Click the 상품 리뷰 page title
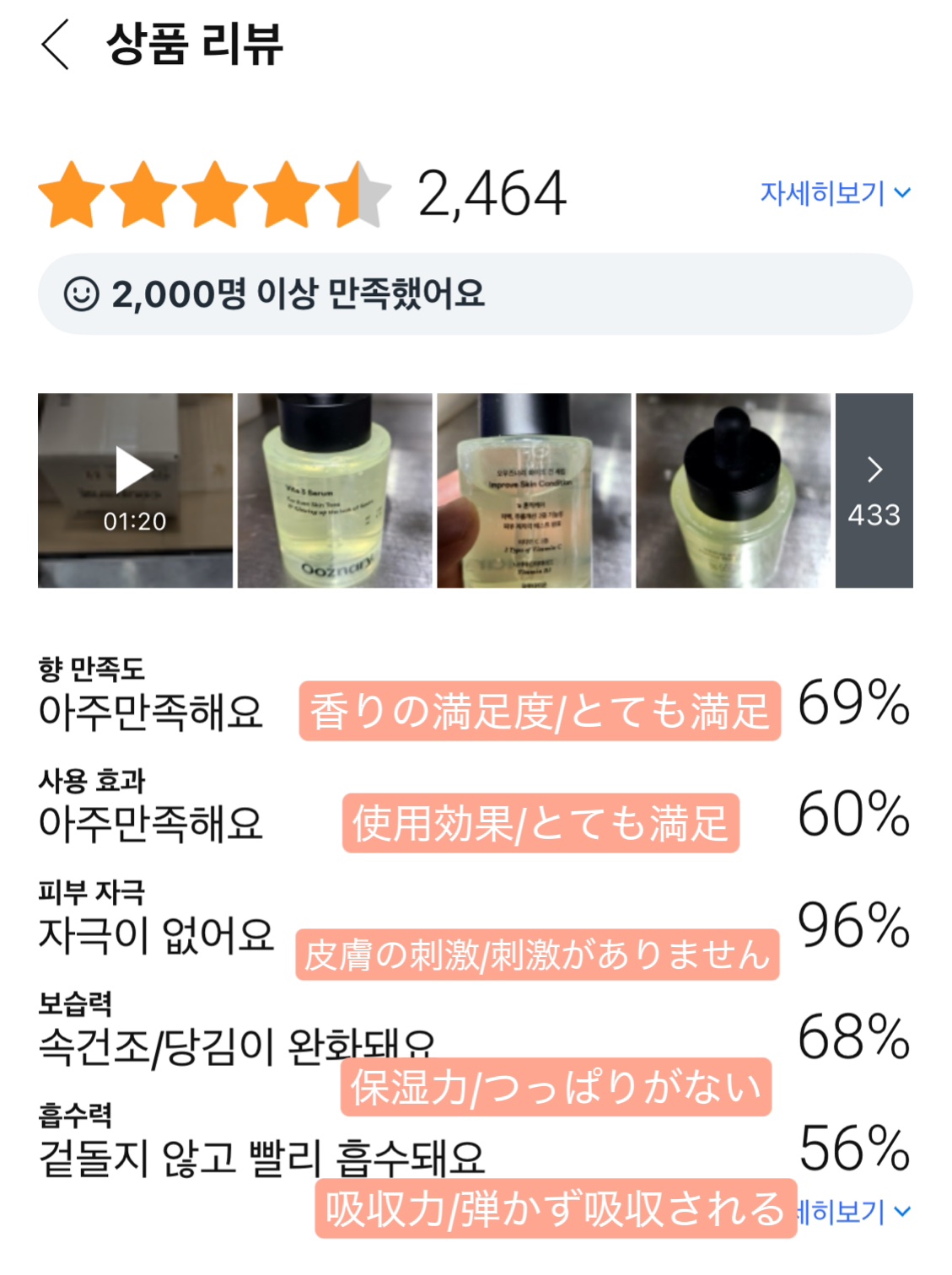Screen dimensions: 952x1275 [x=195, y=45]
